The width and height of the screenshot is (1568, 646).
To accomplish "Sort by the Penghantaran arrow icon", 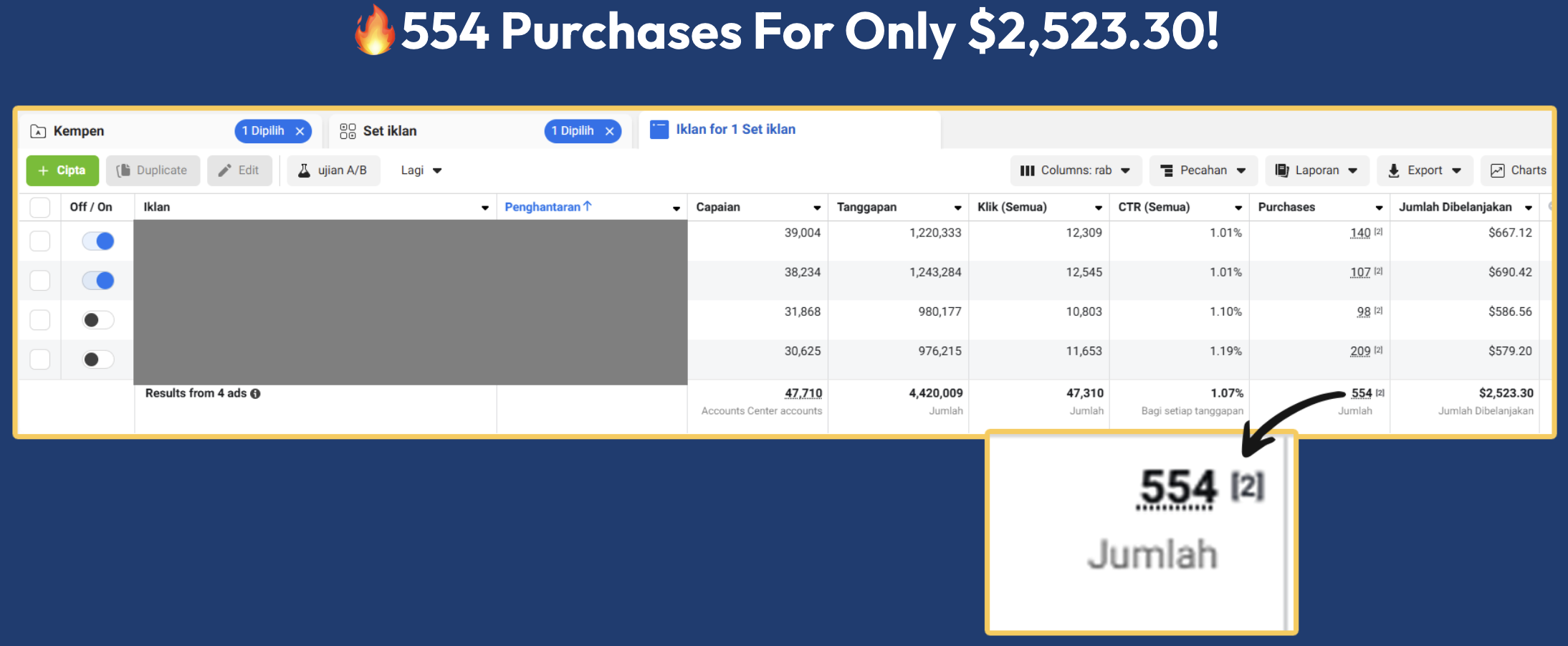I will click(588, 206).
